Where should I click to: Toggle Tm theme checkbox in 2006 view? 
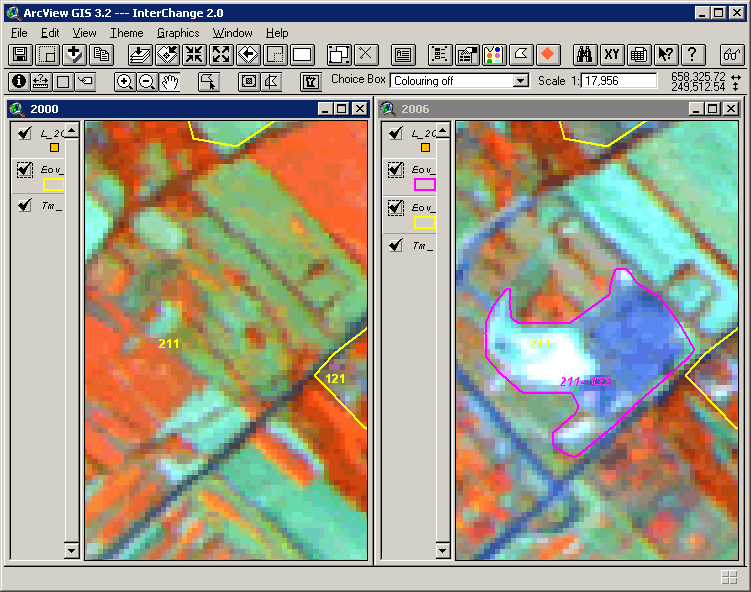point(396,245)
